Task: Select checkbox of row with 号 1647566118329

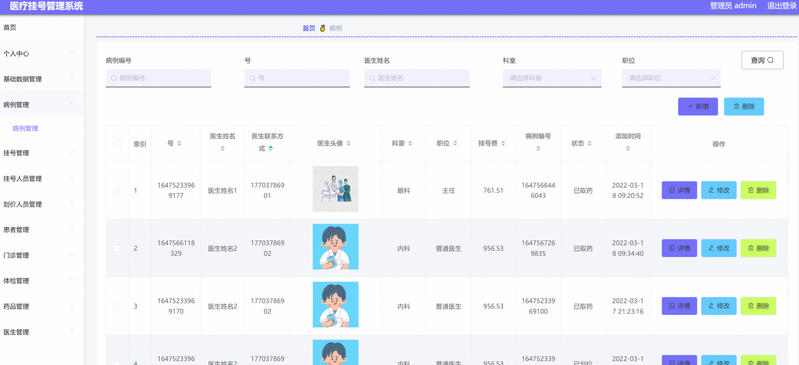Action: click(x=117, y=248)
